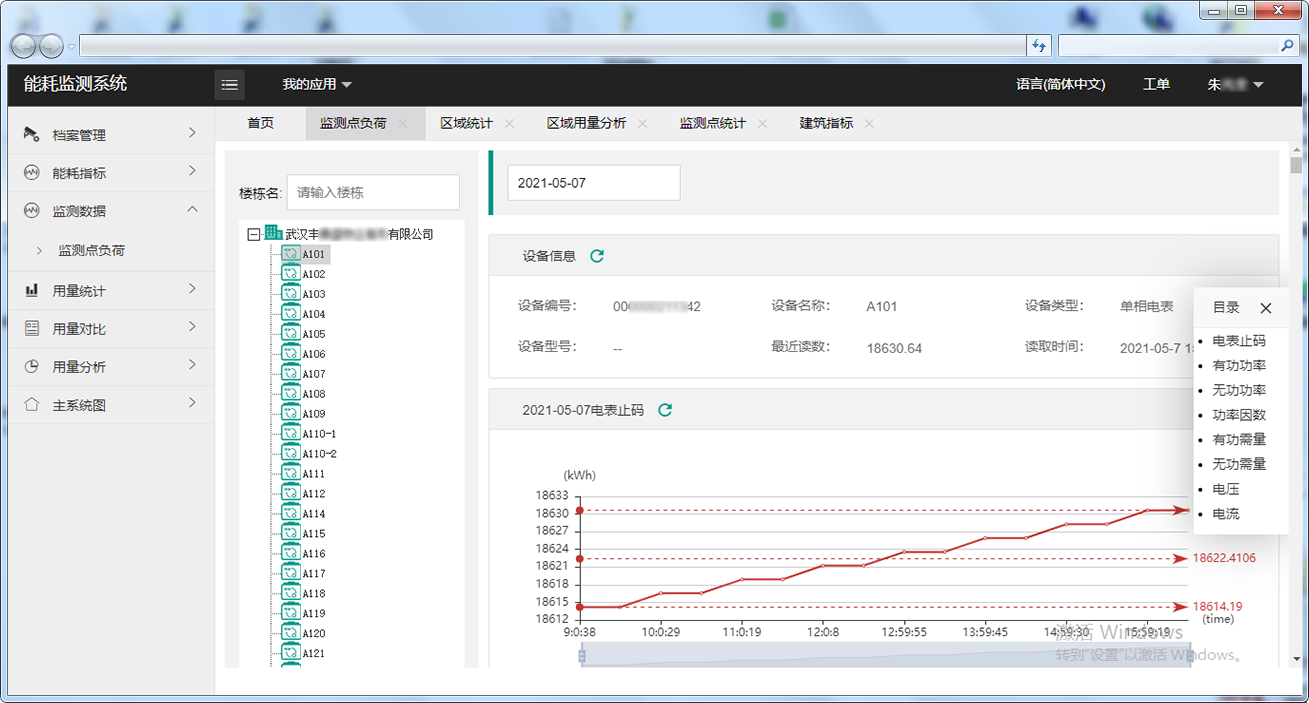Click the meter icon beside A102
This screenshot has height=703, width=1309.
[291, 274]
